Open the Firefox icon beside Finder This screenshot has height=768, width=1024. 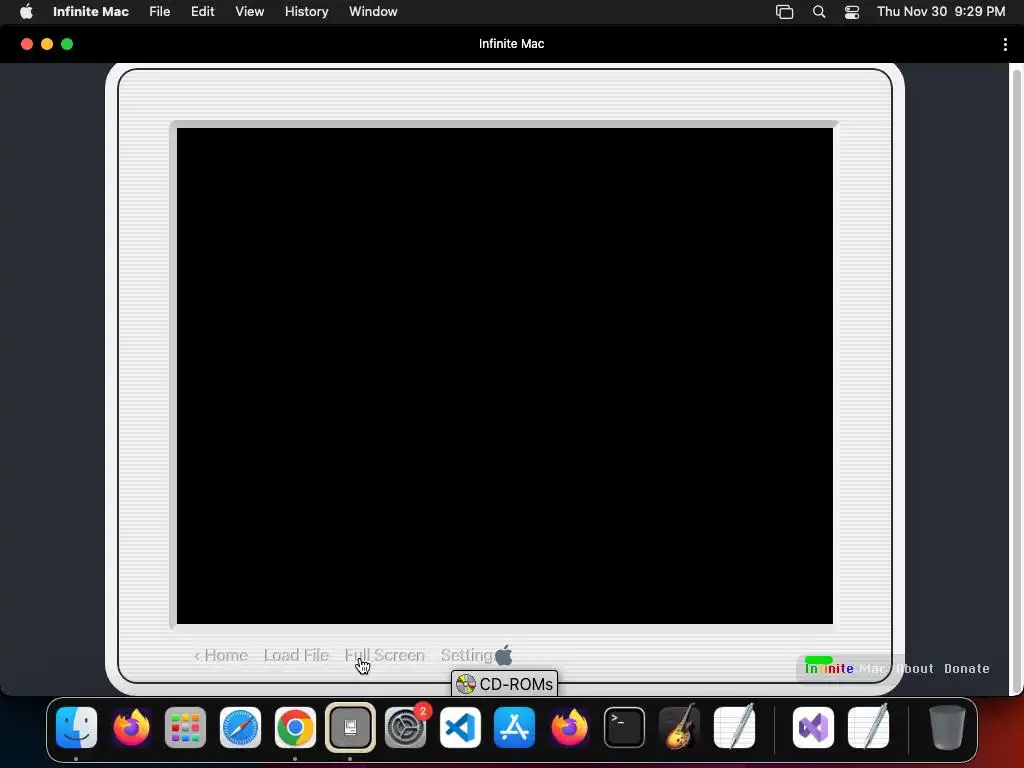pyautogui.click(x=131, y=727)
